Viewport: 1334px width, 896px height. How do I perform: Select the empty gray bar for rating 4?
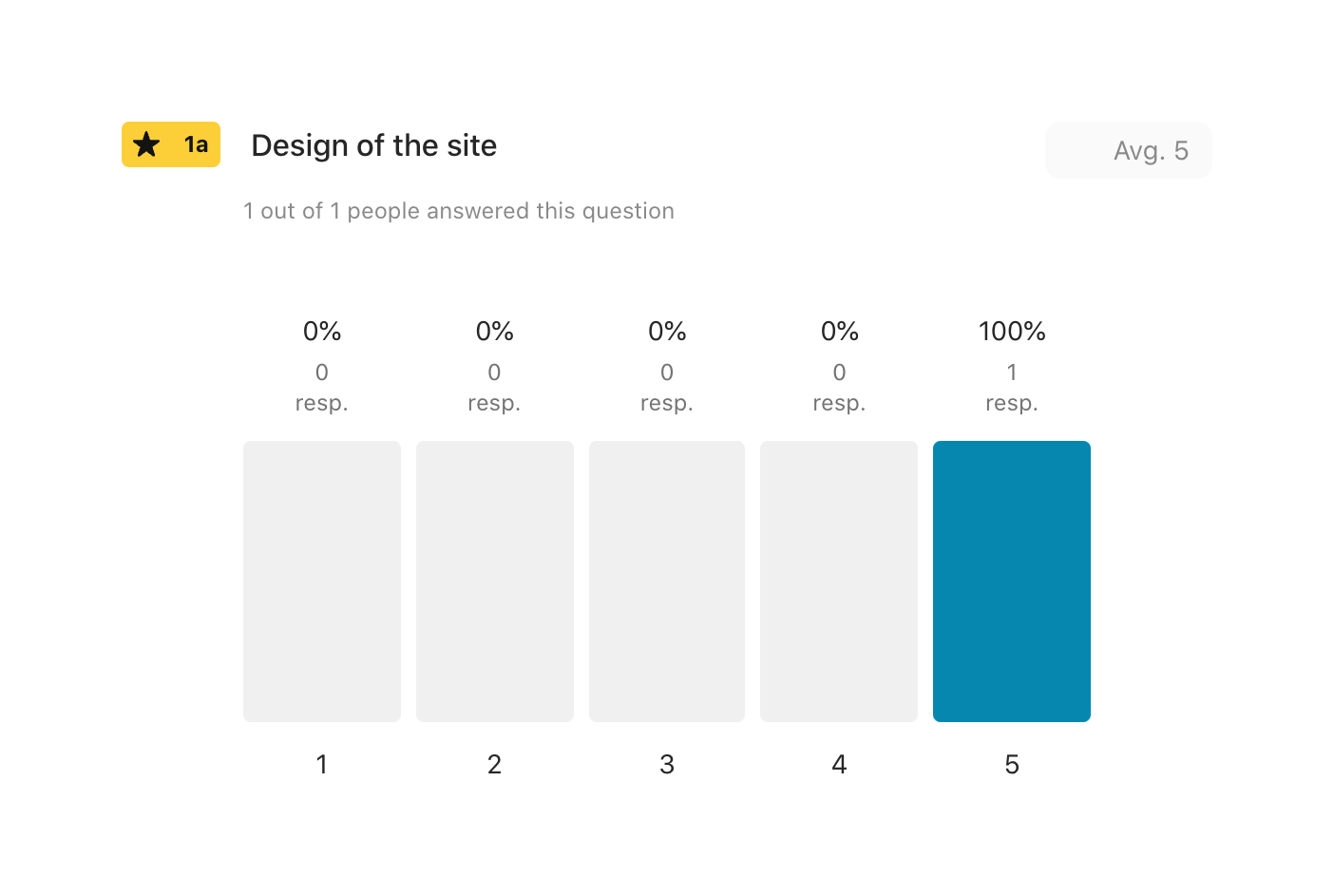(x=838, y=581)
